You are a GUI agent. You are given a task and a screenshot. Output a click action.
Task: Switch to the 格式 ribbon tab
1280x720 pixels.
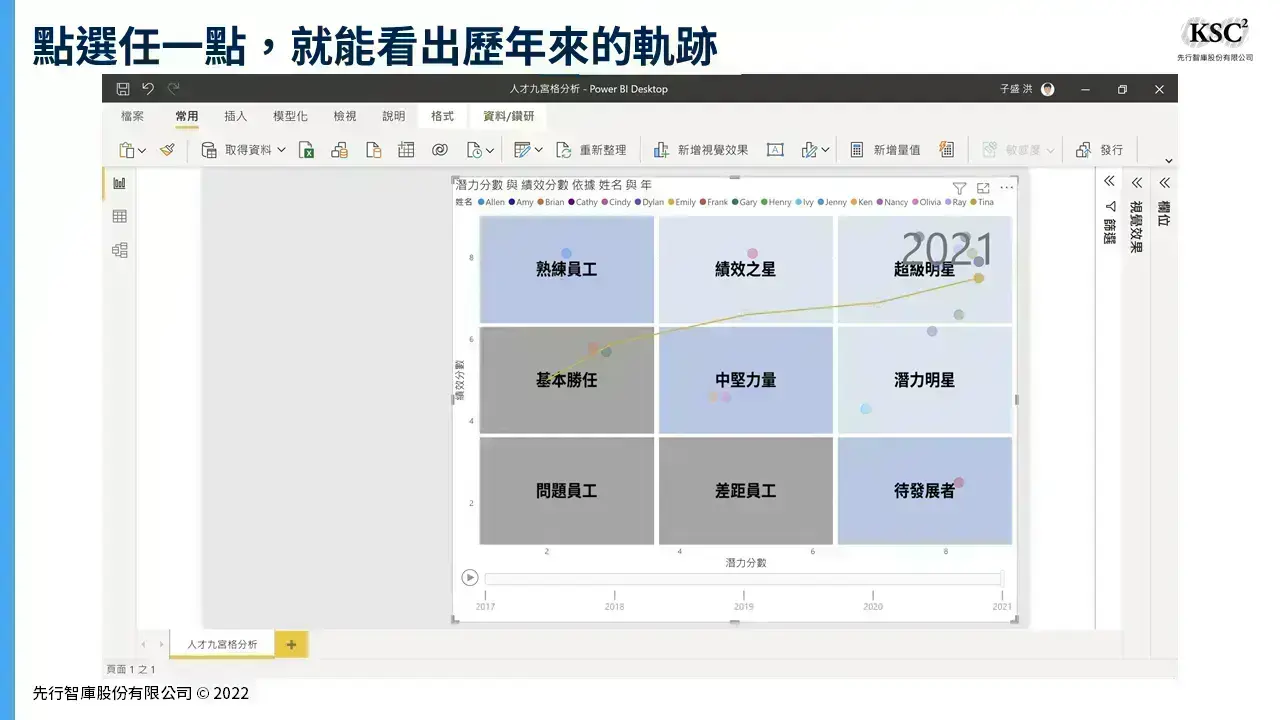click(443, 116)
